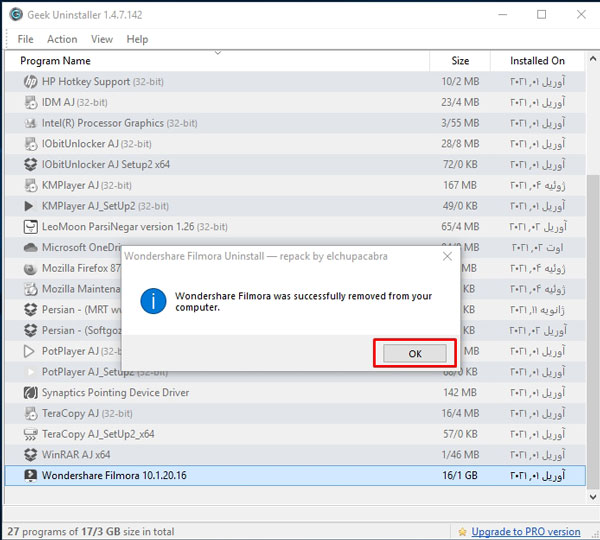
Task: Select KMPlayer AJ (32-bit) name
Action: pyautogui.click(x=86, y=185)
